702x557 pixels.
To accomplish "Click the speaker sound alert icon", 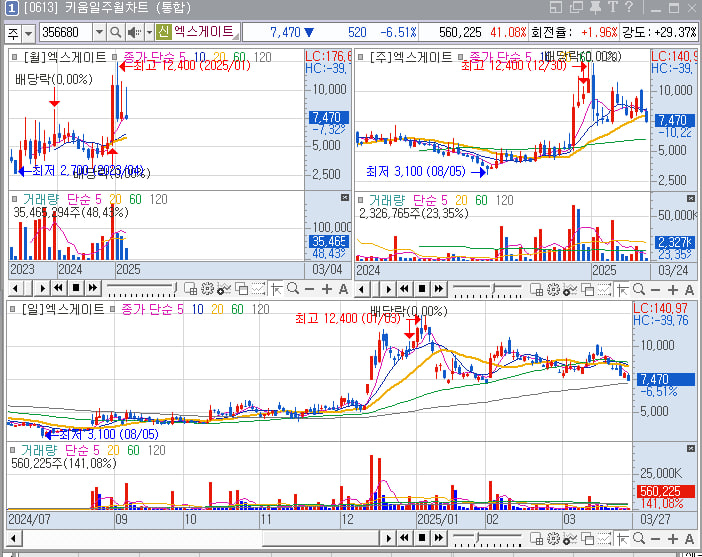I will pos(134,32).
